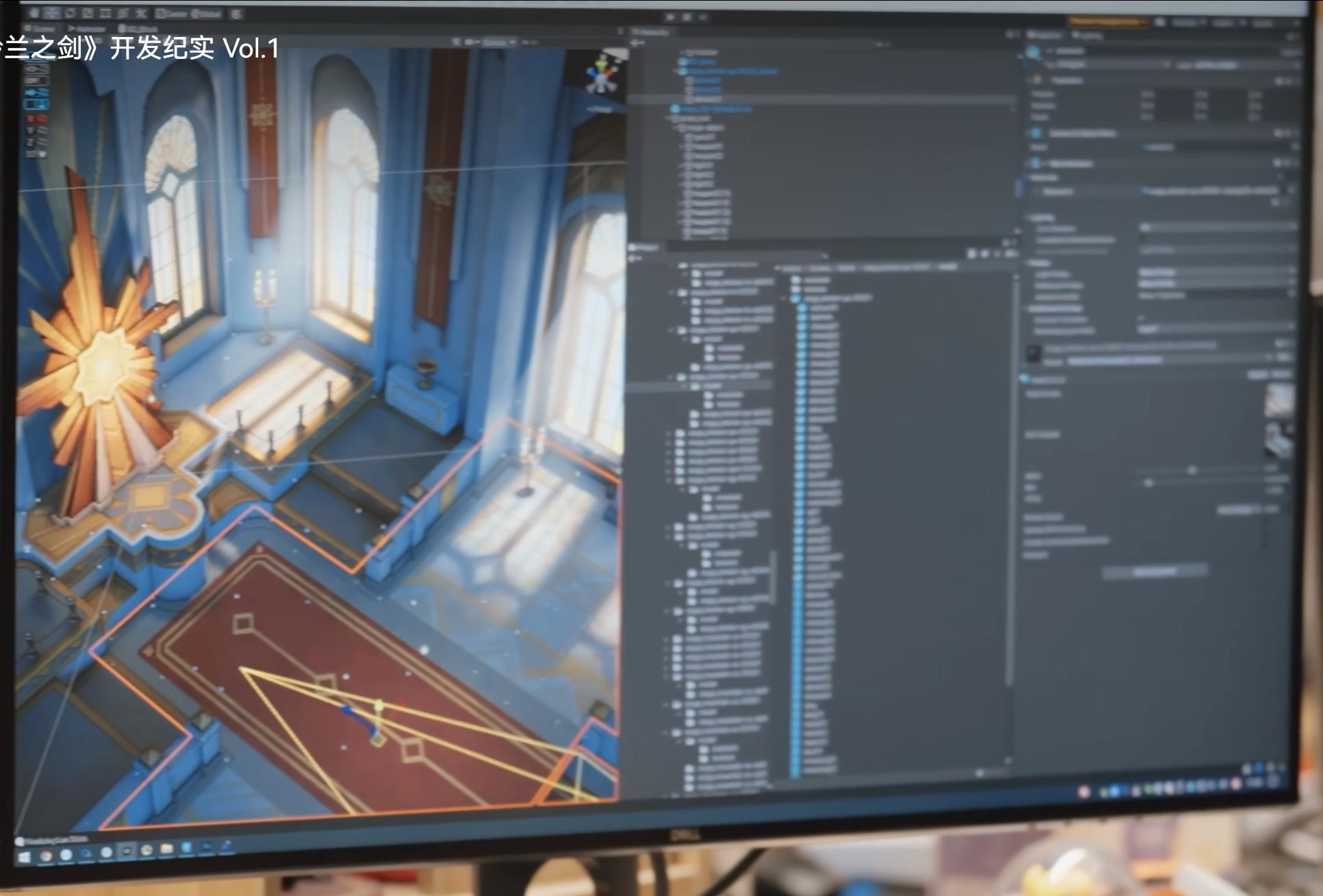Toggle grid snapping icon in toolbar

pyautogui.click(x=236, y=13)
